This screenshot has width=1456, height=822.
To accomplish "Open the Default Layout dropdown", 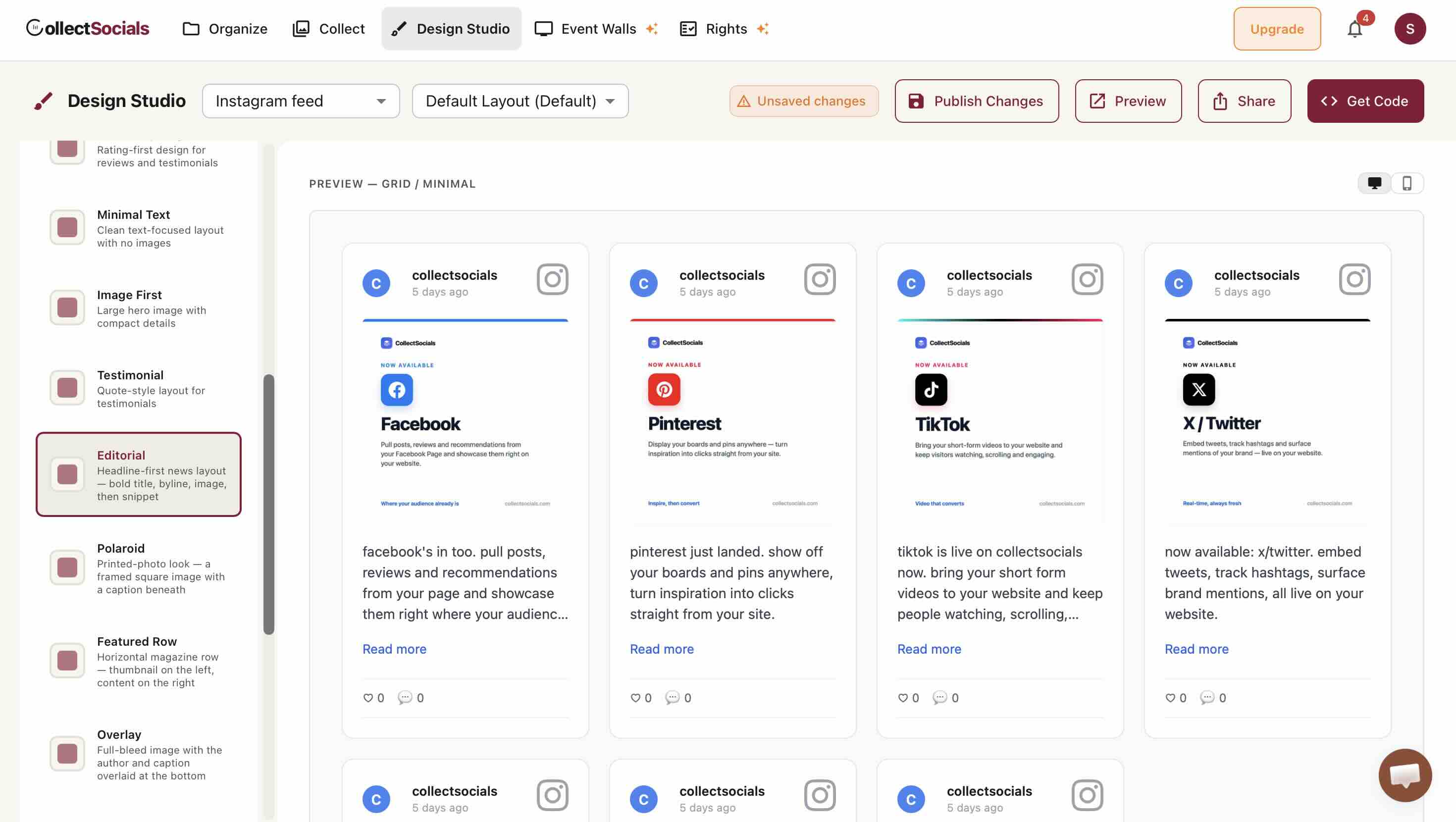I will [x=520, y=101].
